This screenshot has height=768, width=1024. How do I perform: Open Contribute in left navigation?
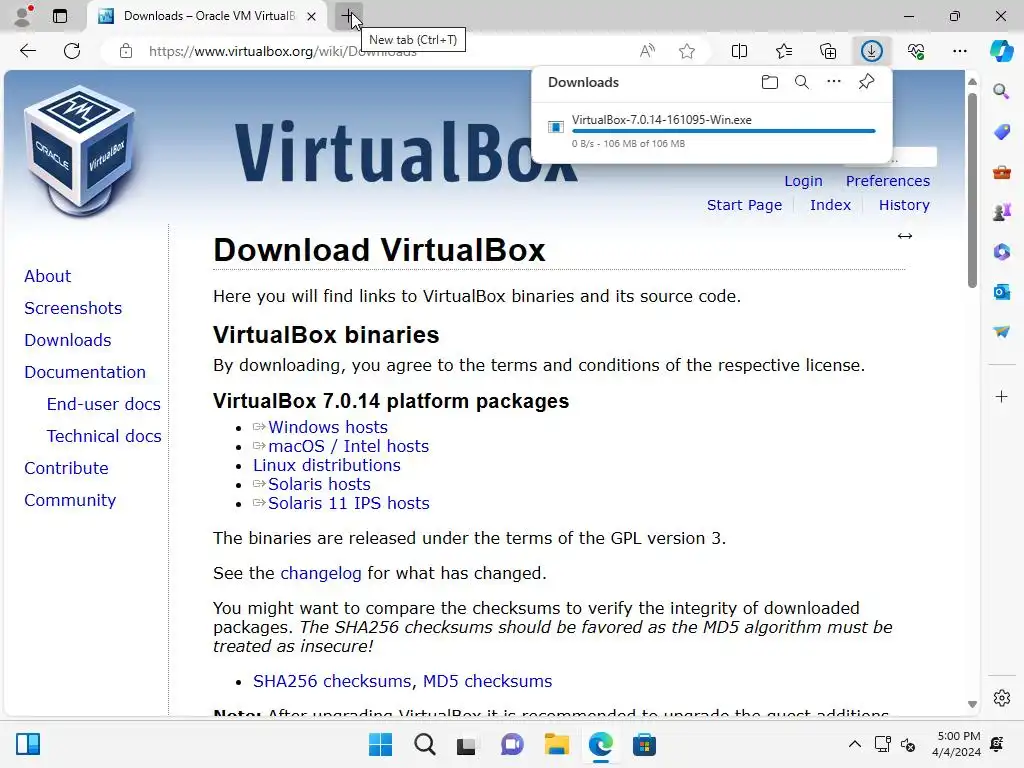66,468
